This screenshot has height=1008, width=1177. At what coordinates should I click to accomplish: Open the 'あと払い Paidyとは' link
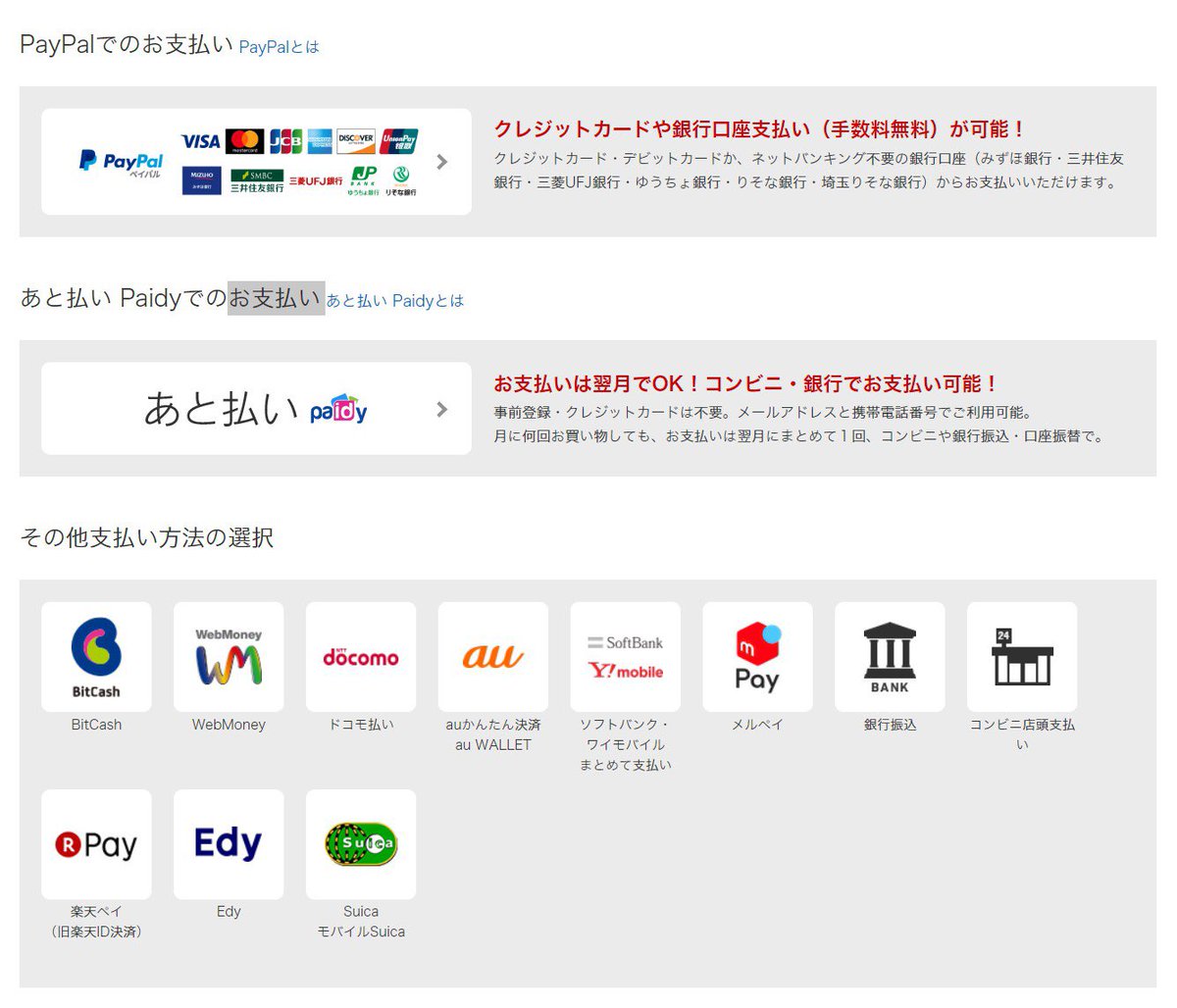click(x=394, y=301)
